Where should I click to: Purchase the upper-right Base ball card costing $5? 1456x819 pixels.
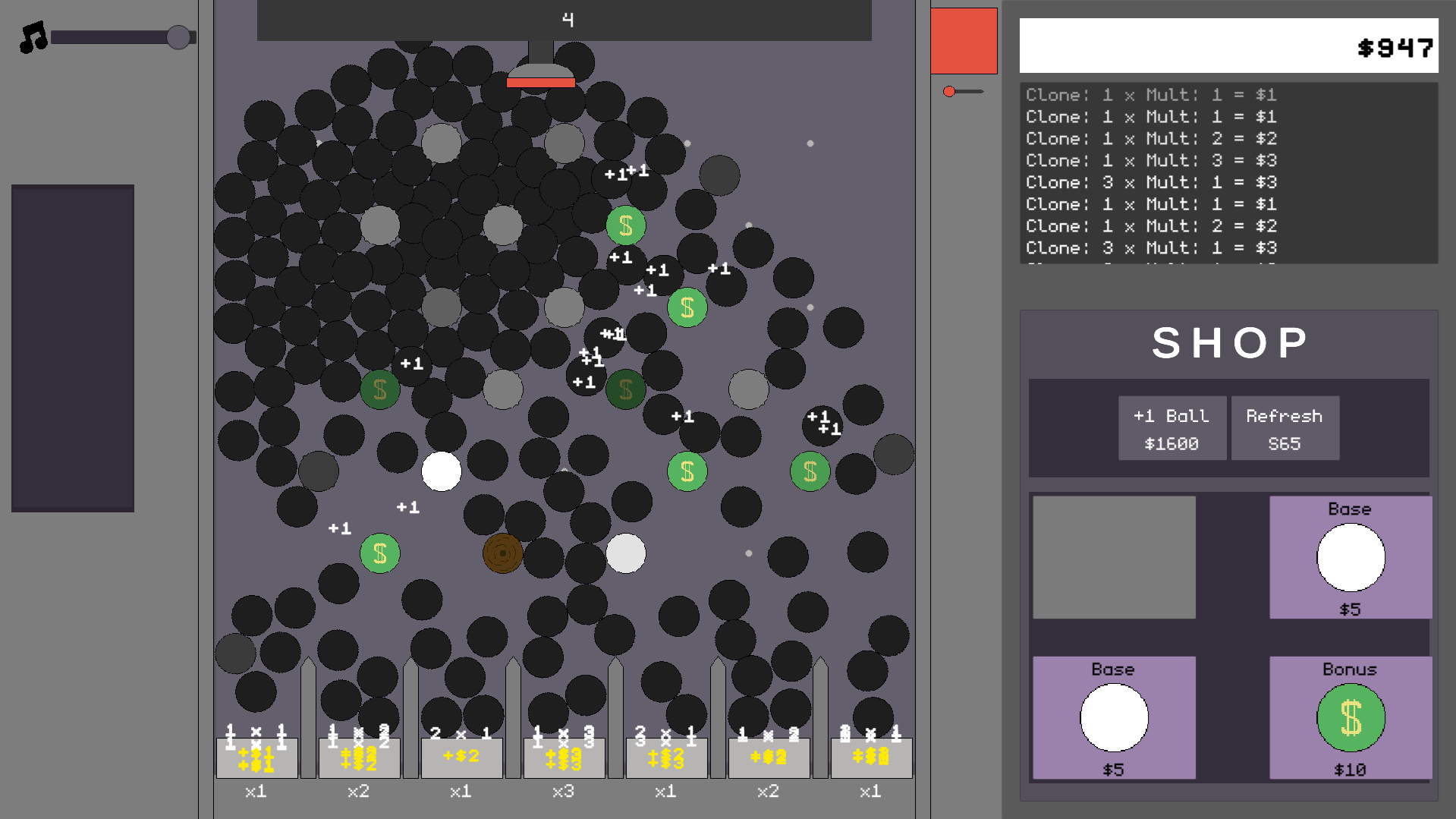(x=1351, y=557)
